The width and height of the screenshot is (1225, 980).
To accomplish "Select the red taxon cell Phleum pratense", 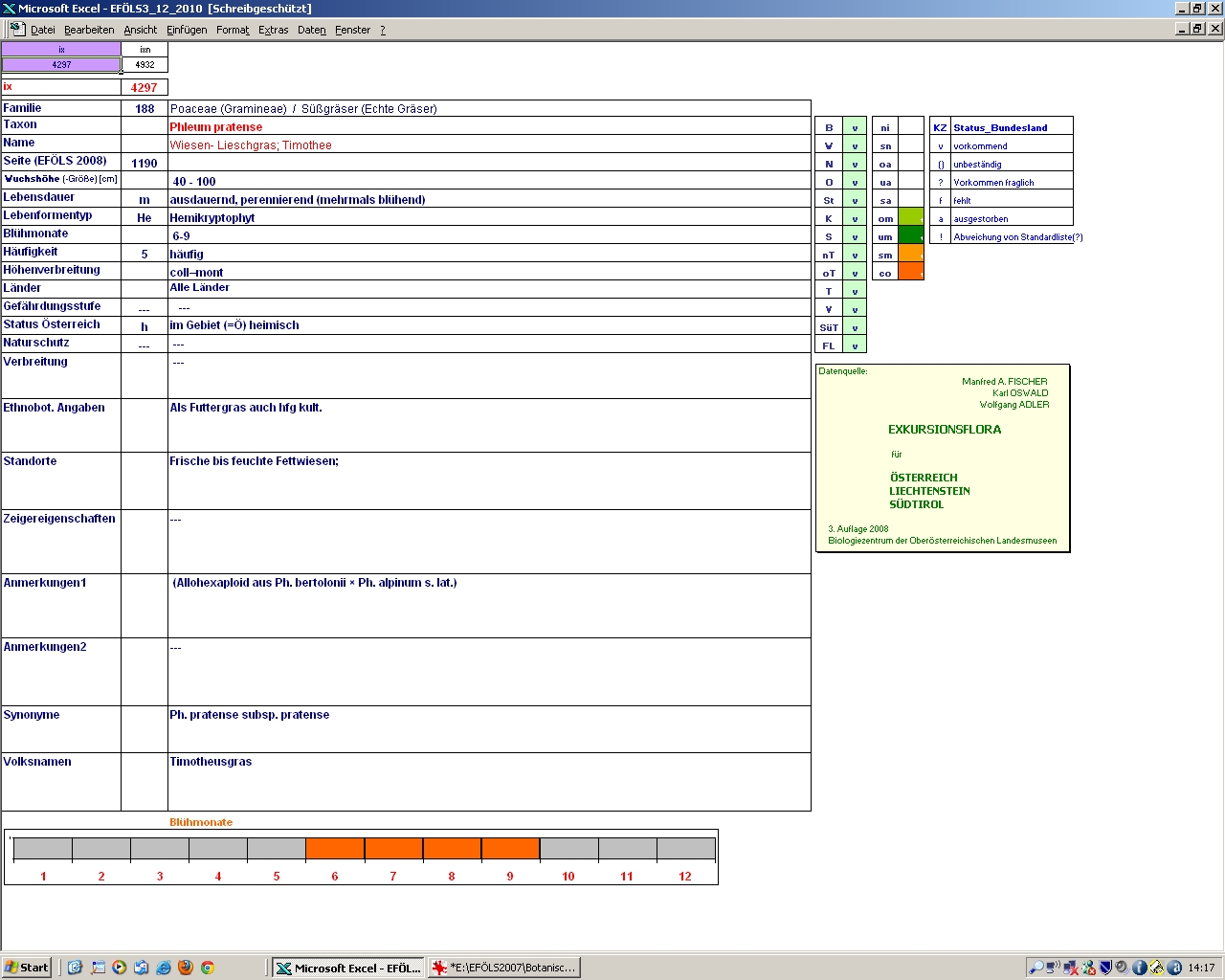I will (216, 127).
